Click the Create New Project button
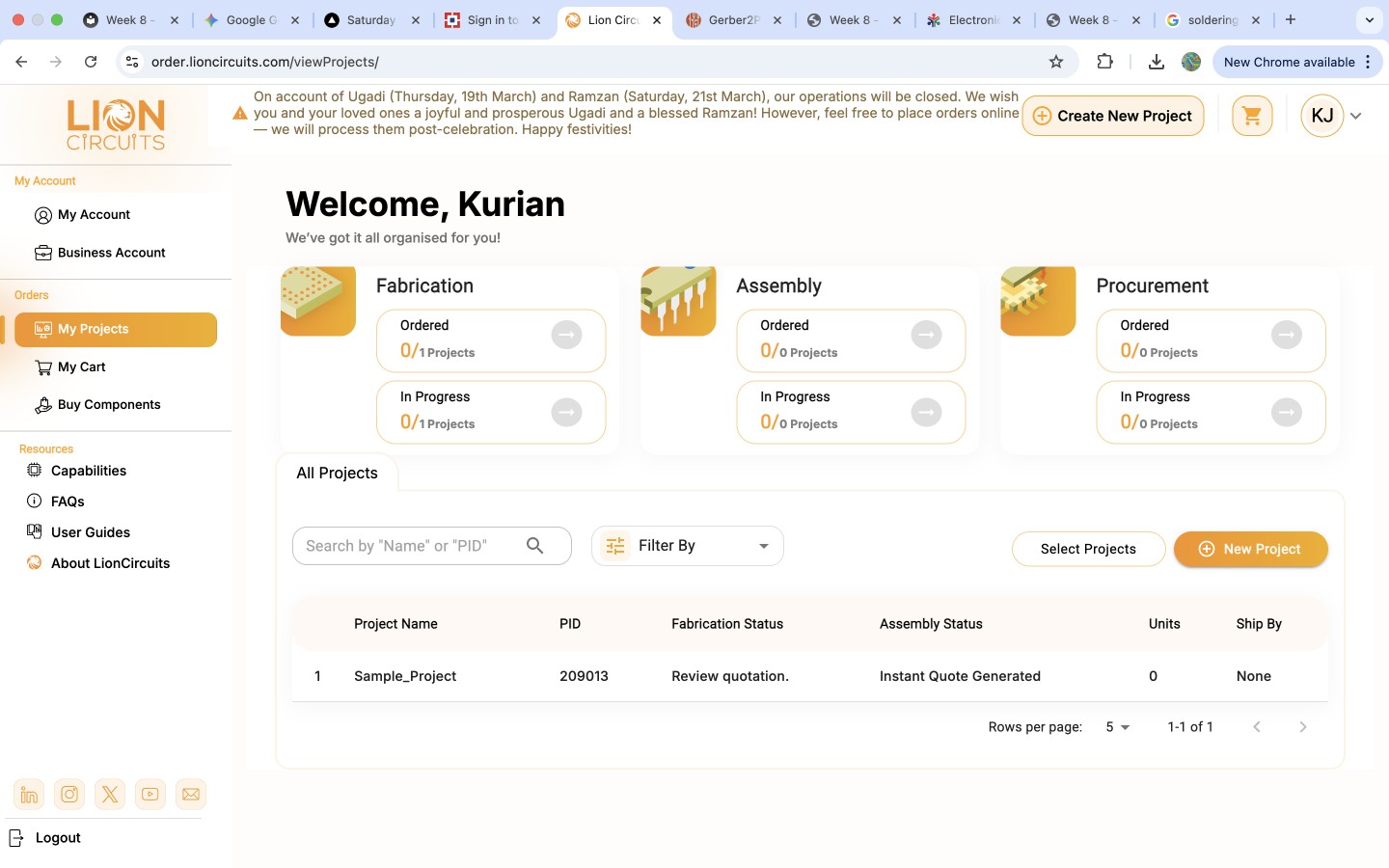 (1112, 115)
